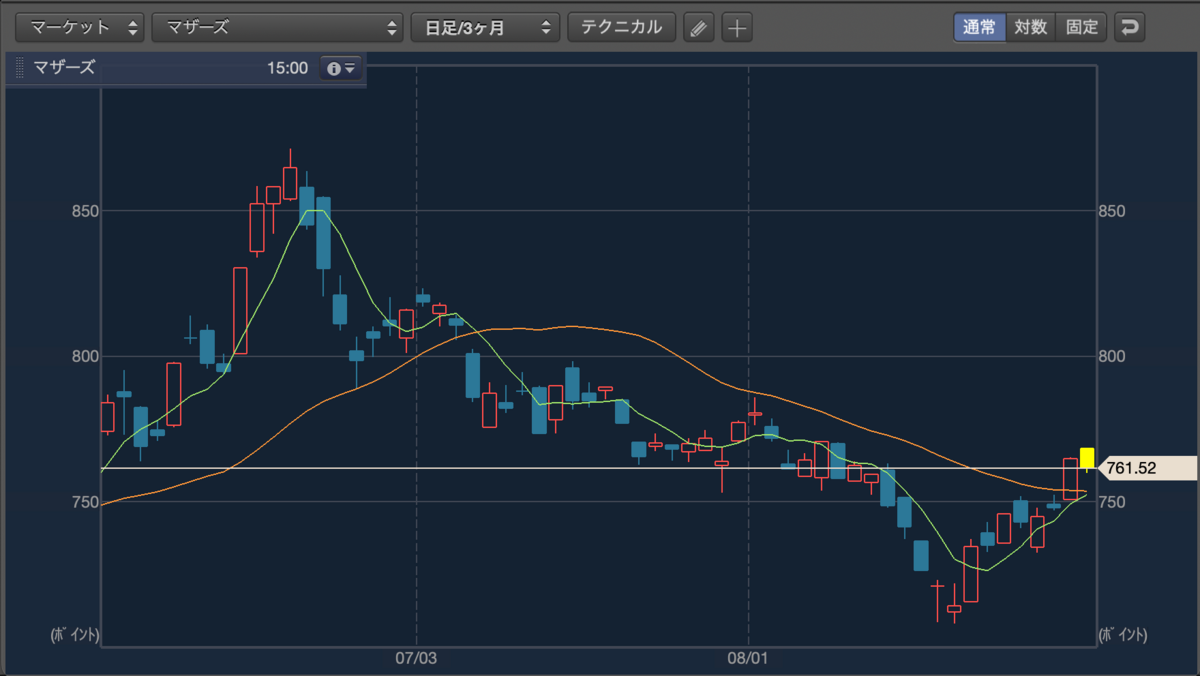Open the info dropdown on マザーズ panel
The width and height of the screenshot is (1200, 676).
tap(341, 69)
